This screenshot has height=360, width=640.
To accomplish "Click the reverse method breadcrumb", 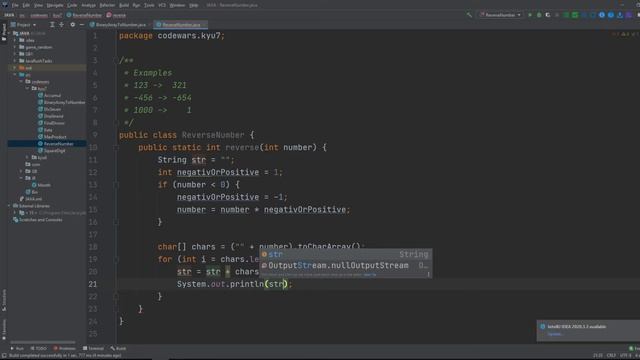I will (x=116, y=15).
